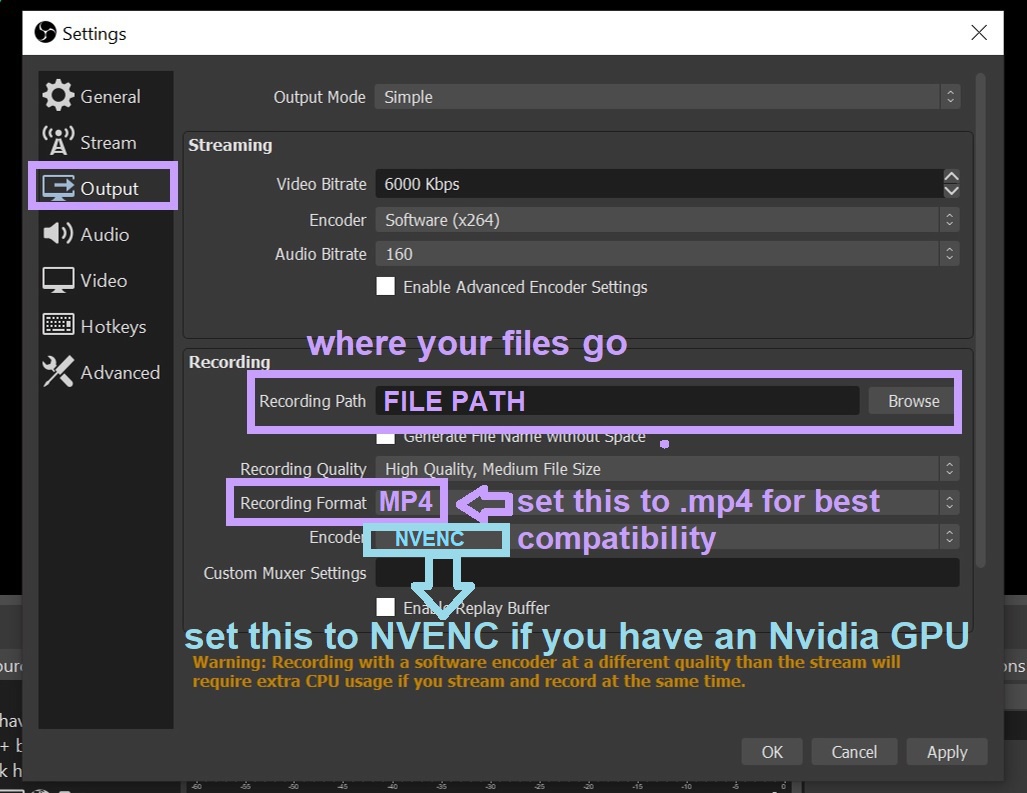Toggle Generate File Name without Space
This screenshot has width=1027, height=793.
click(x=385, y=437)
